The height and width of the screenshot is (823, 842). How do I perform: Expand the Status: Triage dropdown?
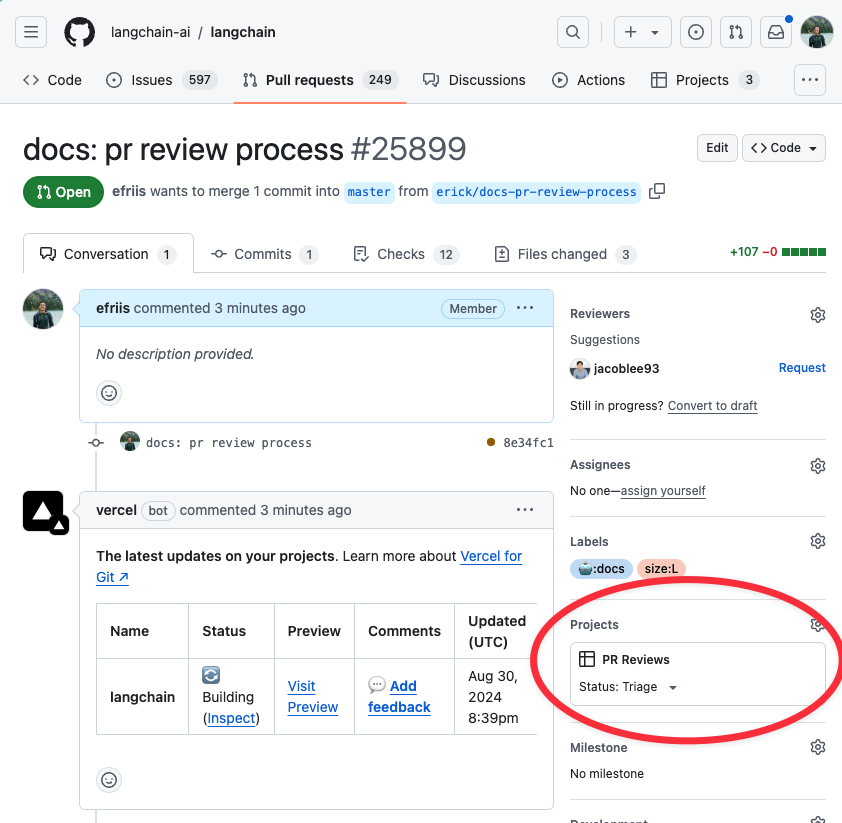672,688
